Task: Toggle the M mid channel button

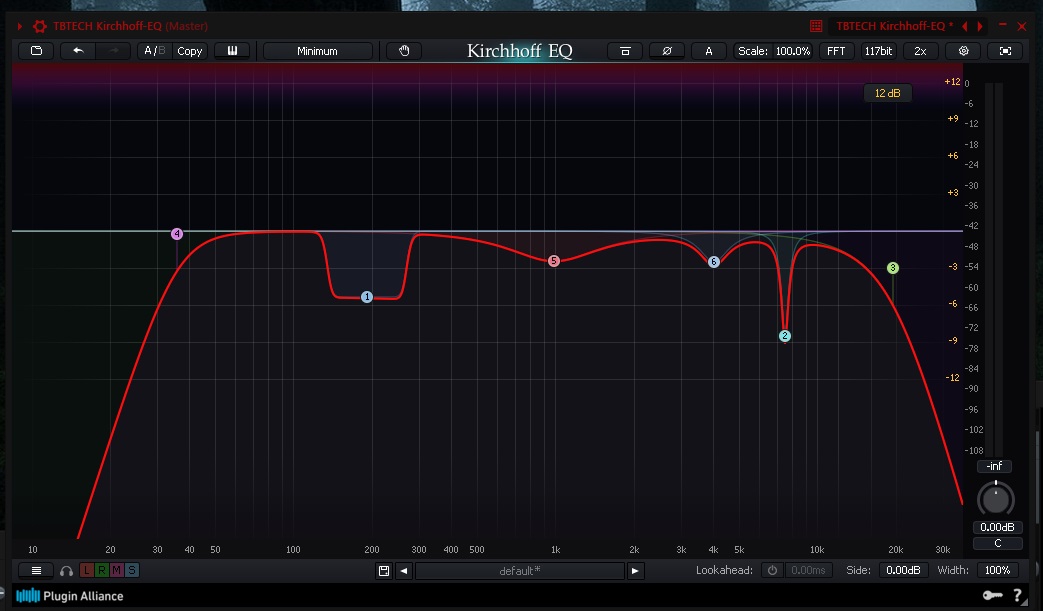Action: pyautogui.click(x=116, y=570)
